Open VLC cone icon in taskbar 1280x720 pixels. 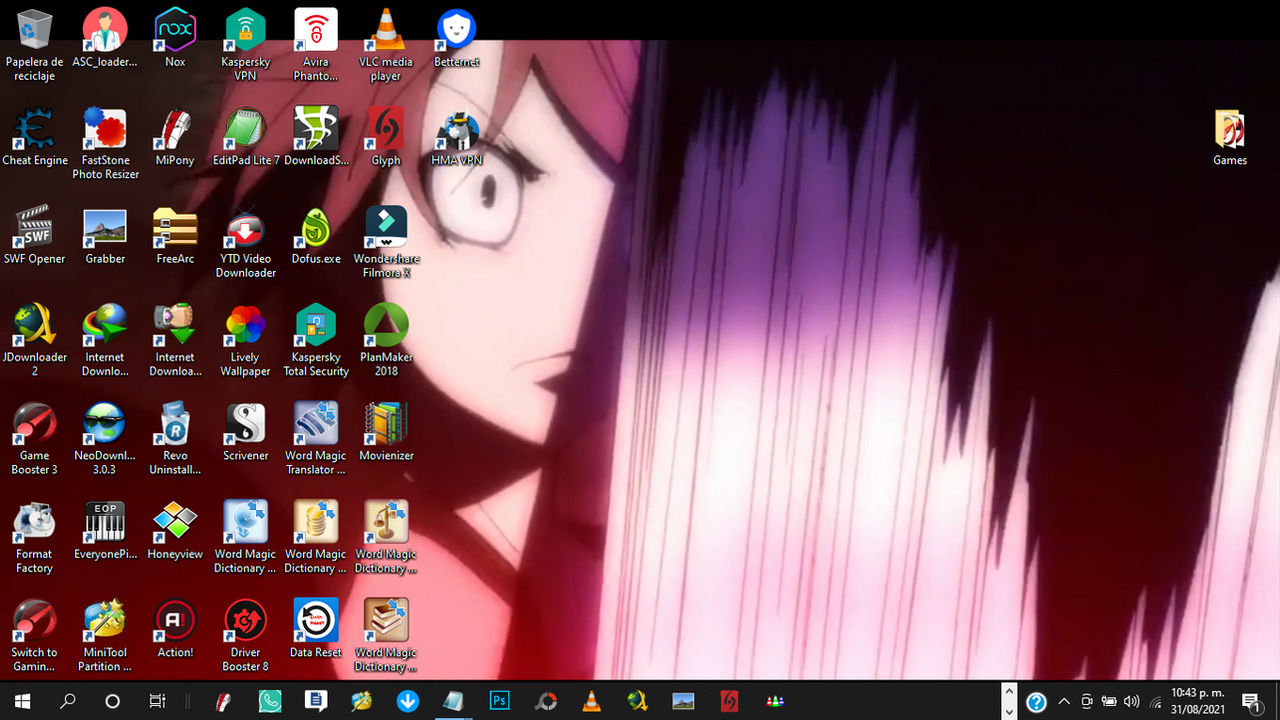[591, 701]
